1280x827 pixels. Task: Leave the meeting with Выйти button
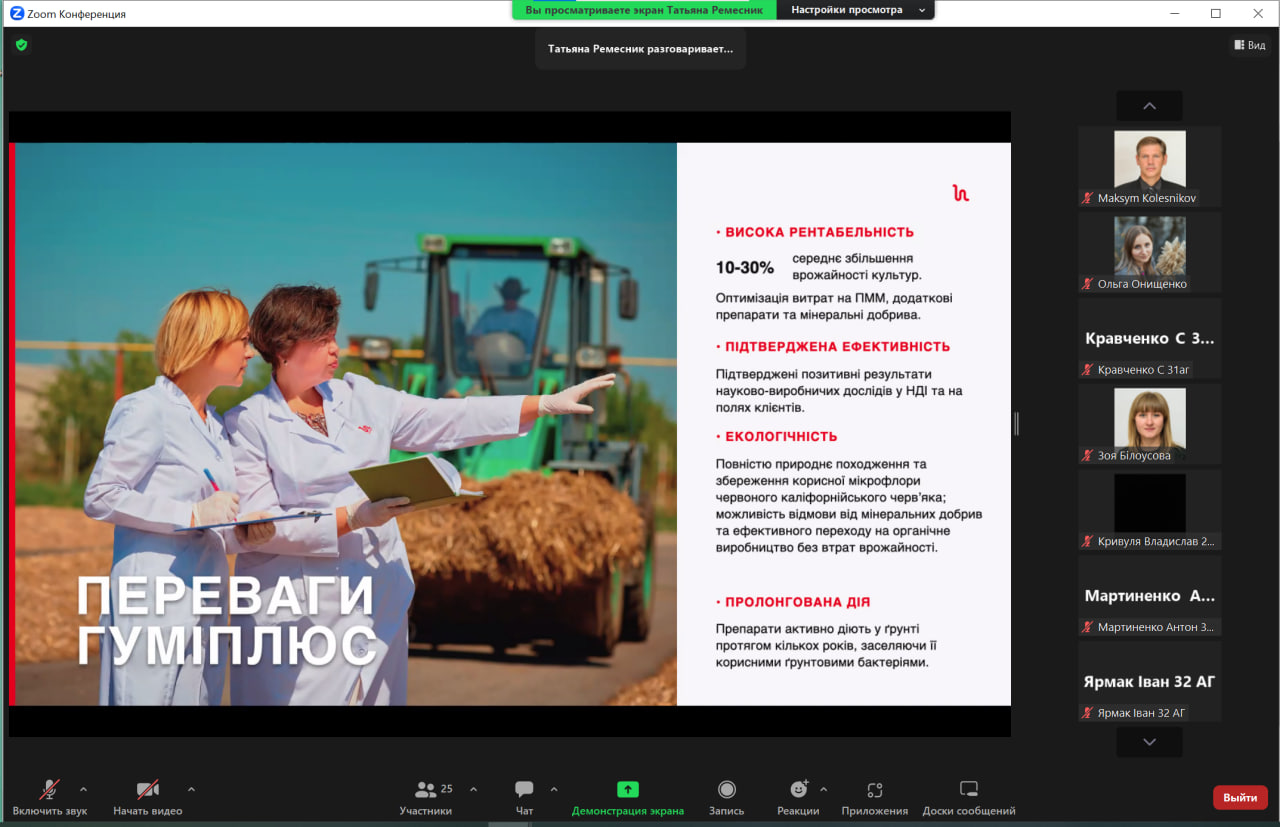[1240, 797]
